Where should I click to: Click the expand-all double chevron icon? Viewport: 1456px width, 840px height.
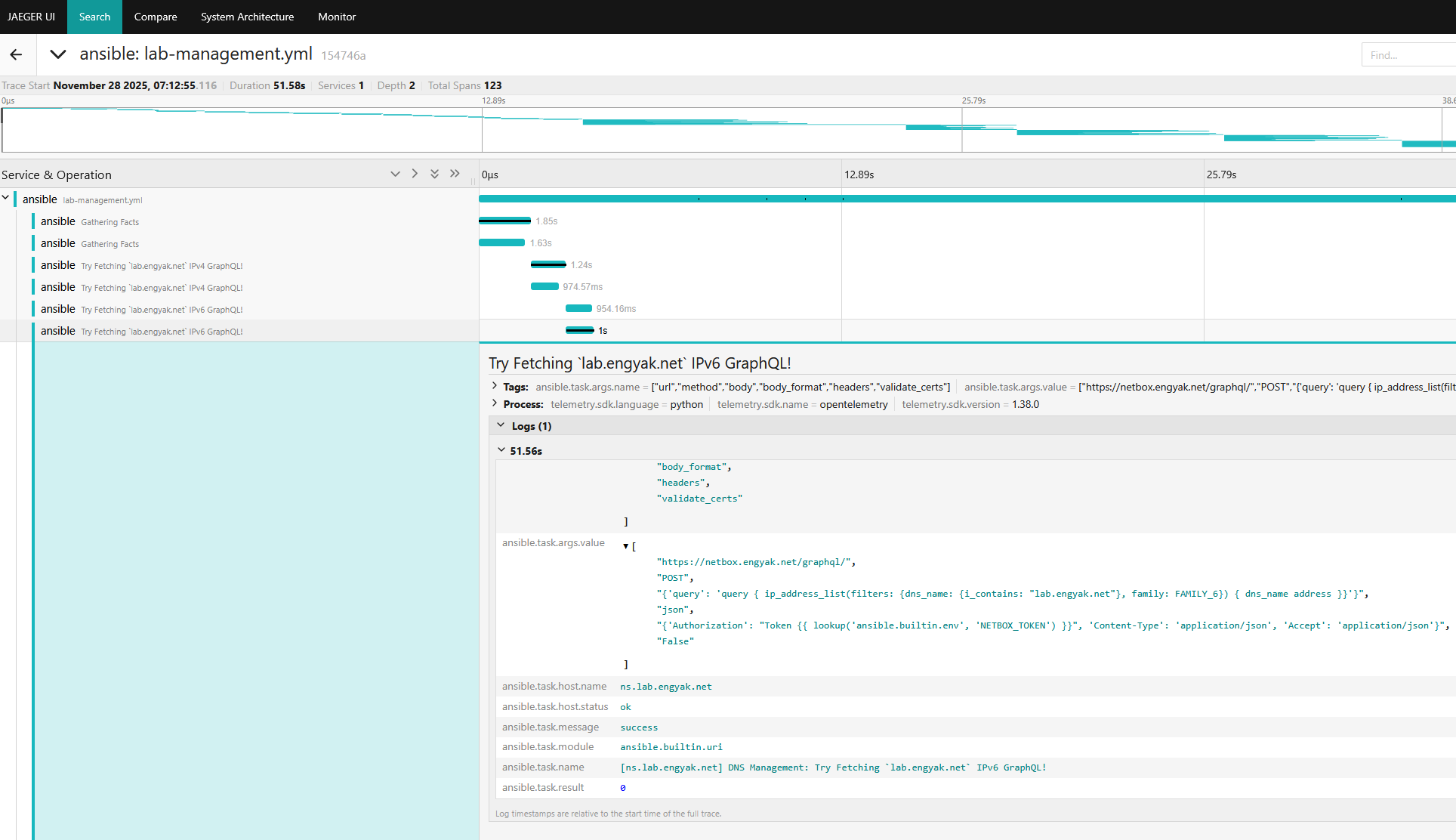point(455,174)
